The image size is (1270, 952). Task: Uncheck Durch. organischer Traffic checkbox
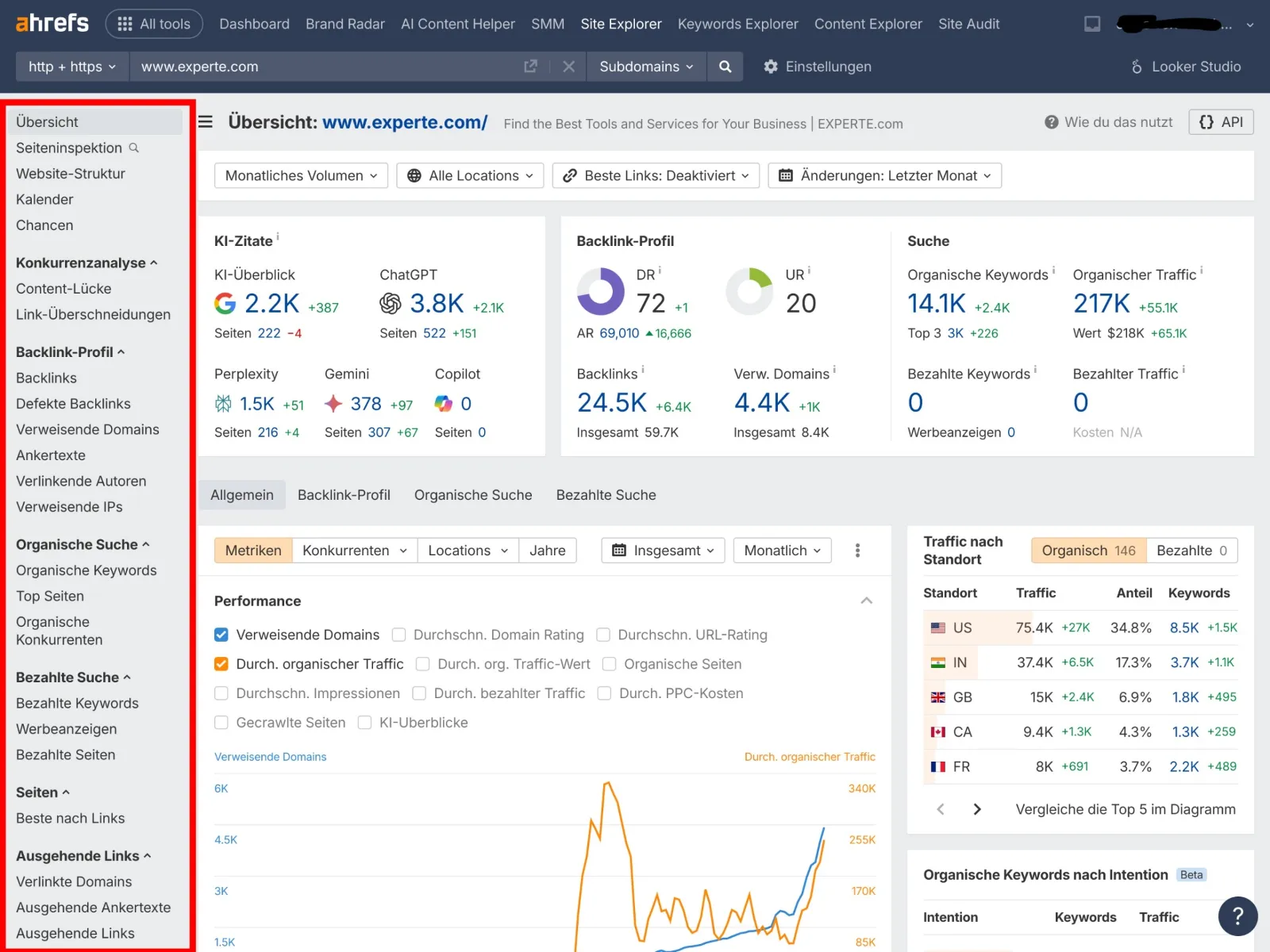(x=221, y=664)
